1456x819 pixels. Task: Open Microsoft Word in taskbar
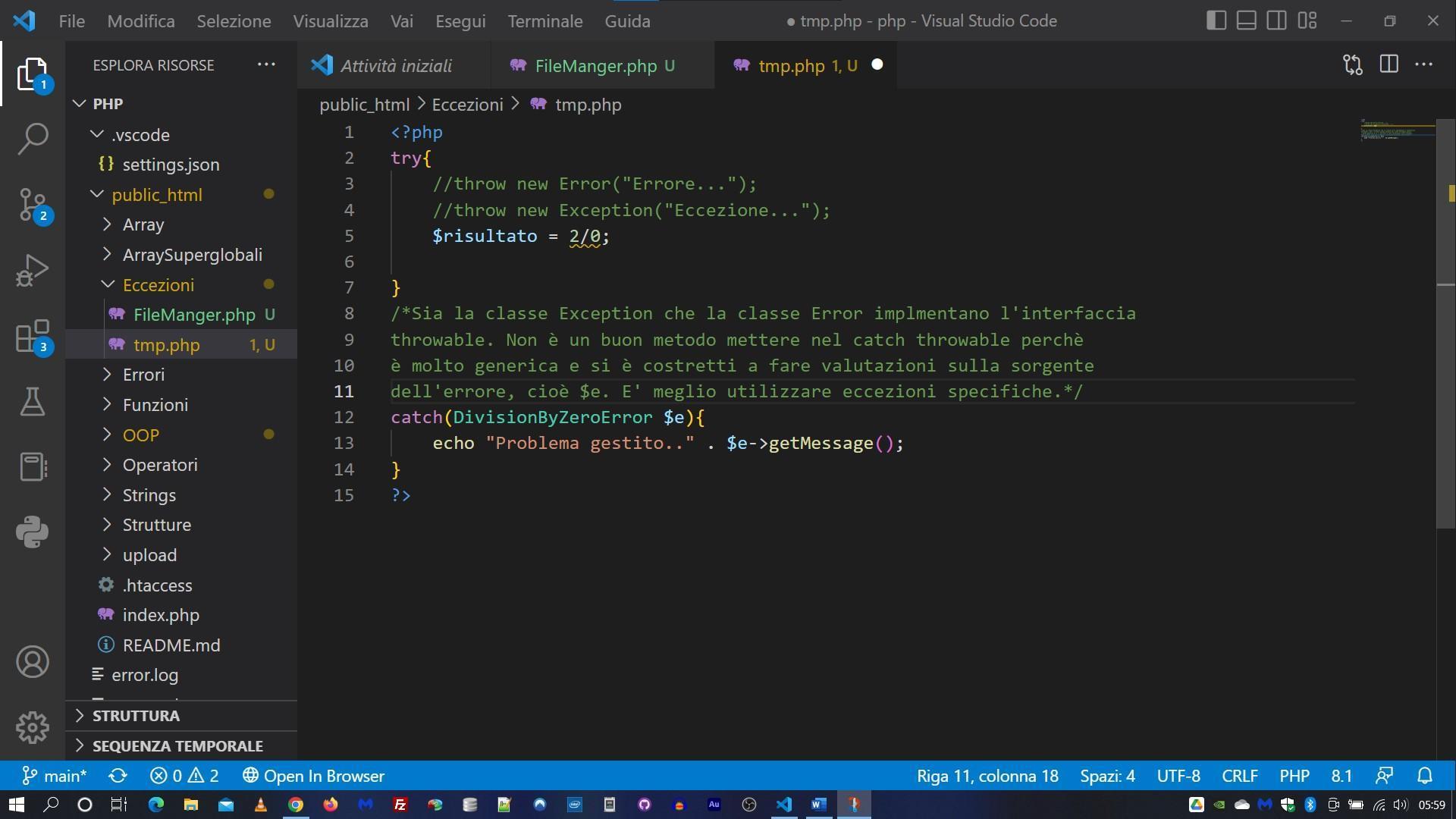[x=818, y=805]
